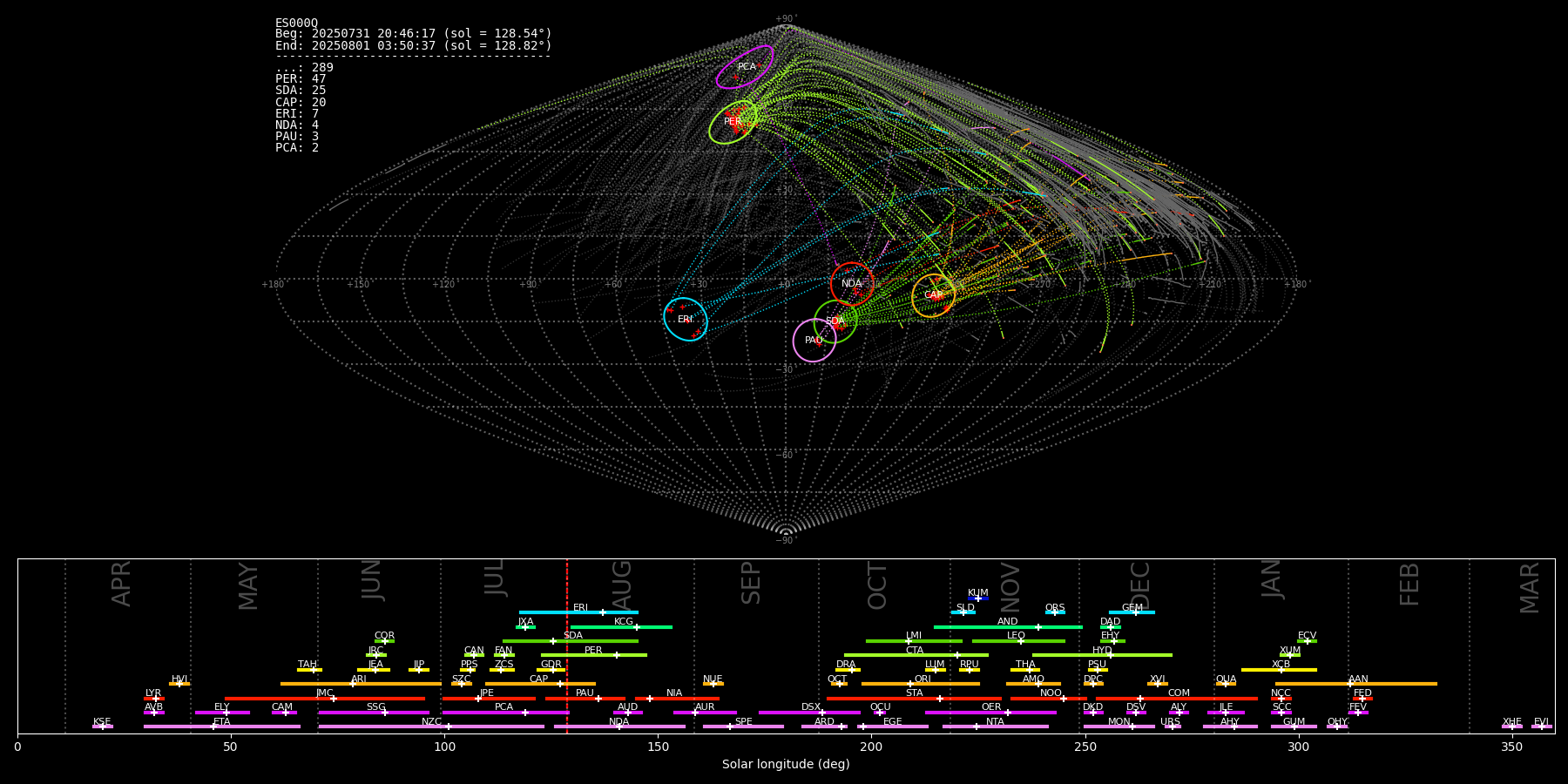Viewport: 1568px width, 784px height.
Task: Click the NZC shower label in timeline
Action: pos(431,722)
